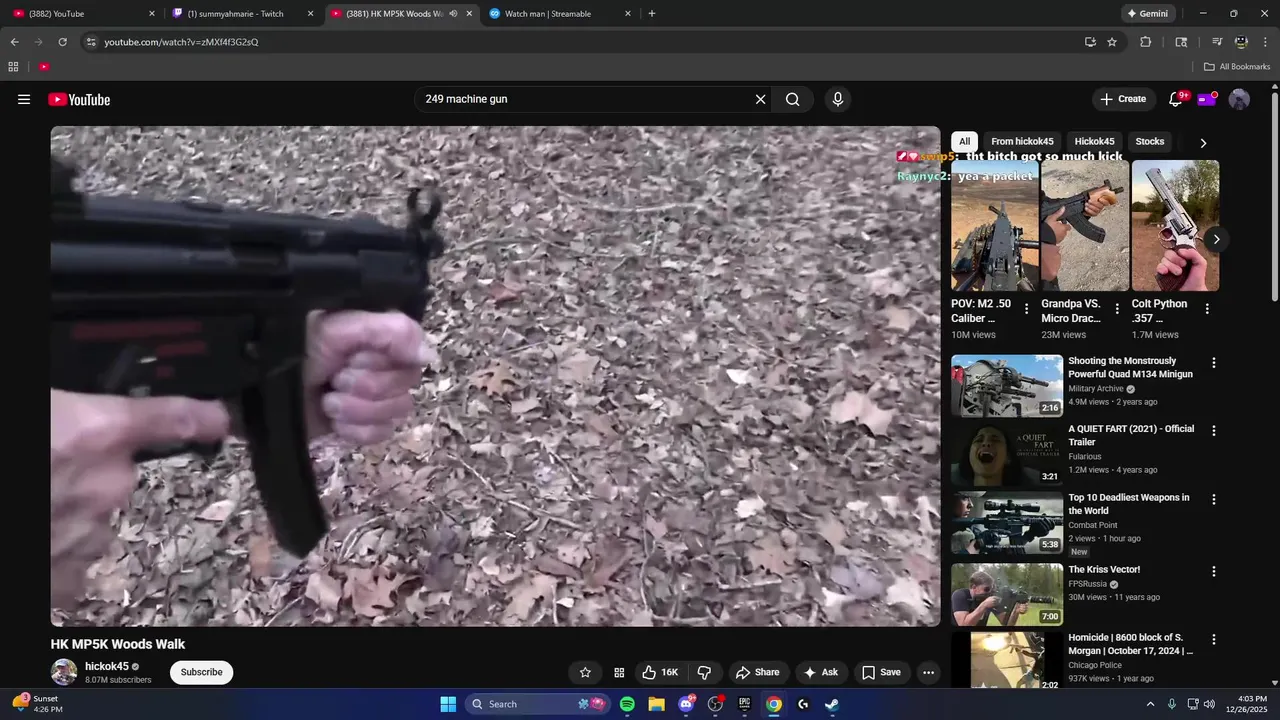
Task: Open options for POV: M2 .50 Caliber short
Action: click(x=1026, y=309)
